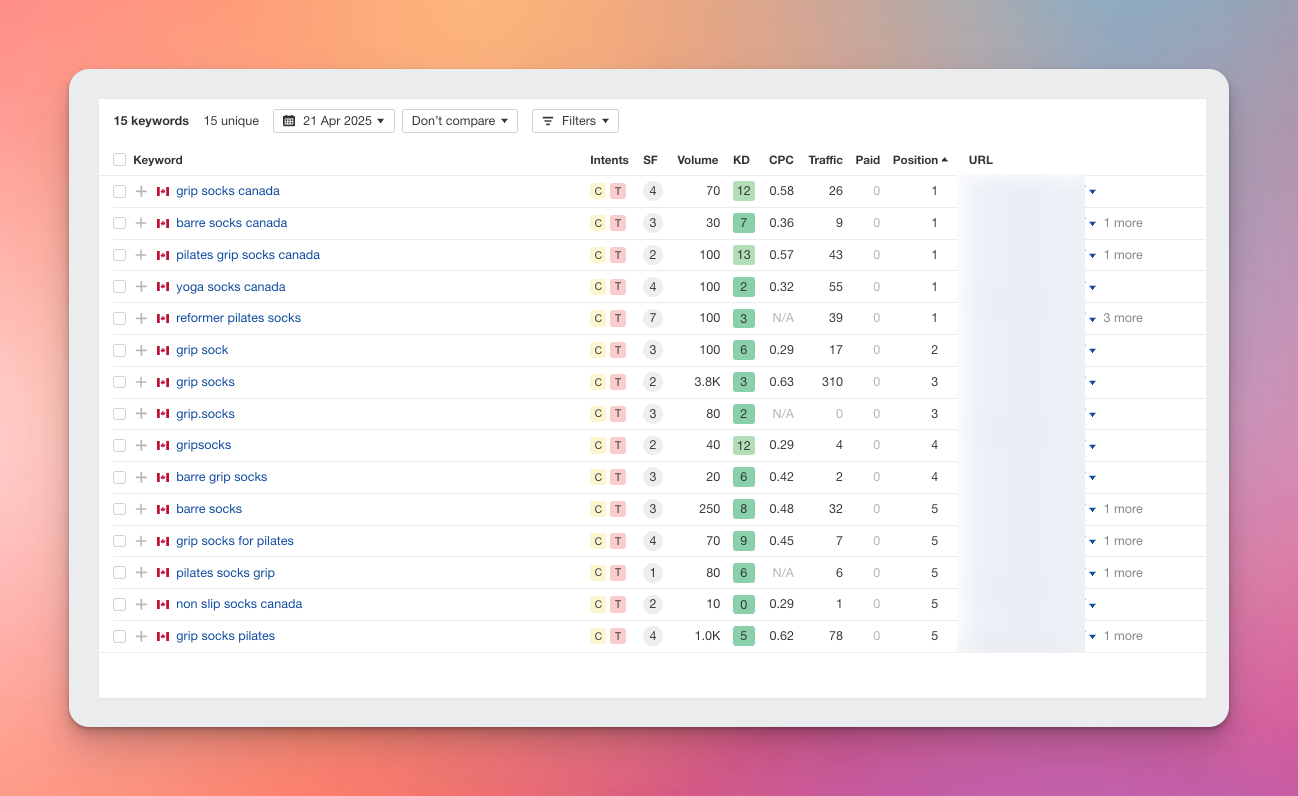Click plus icon beside grip socks canada
1298x796 pixels.
tap(141, 191)
